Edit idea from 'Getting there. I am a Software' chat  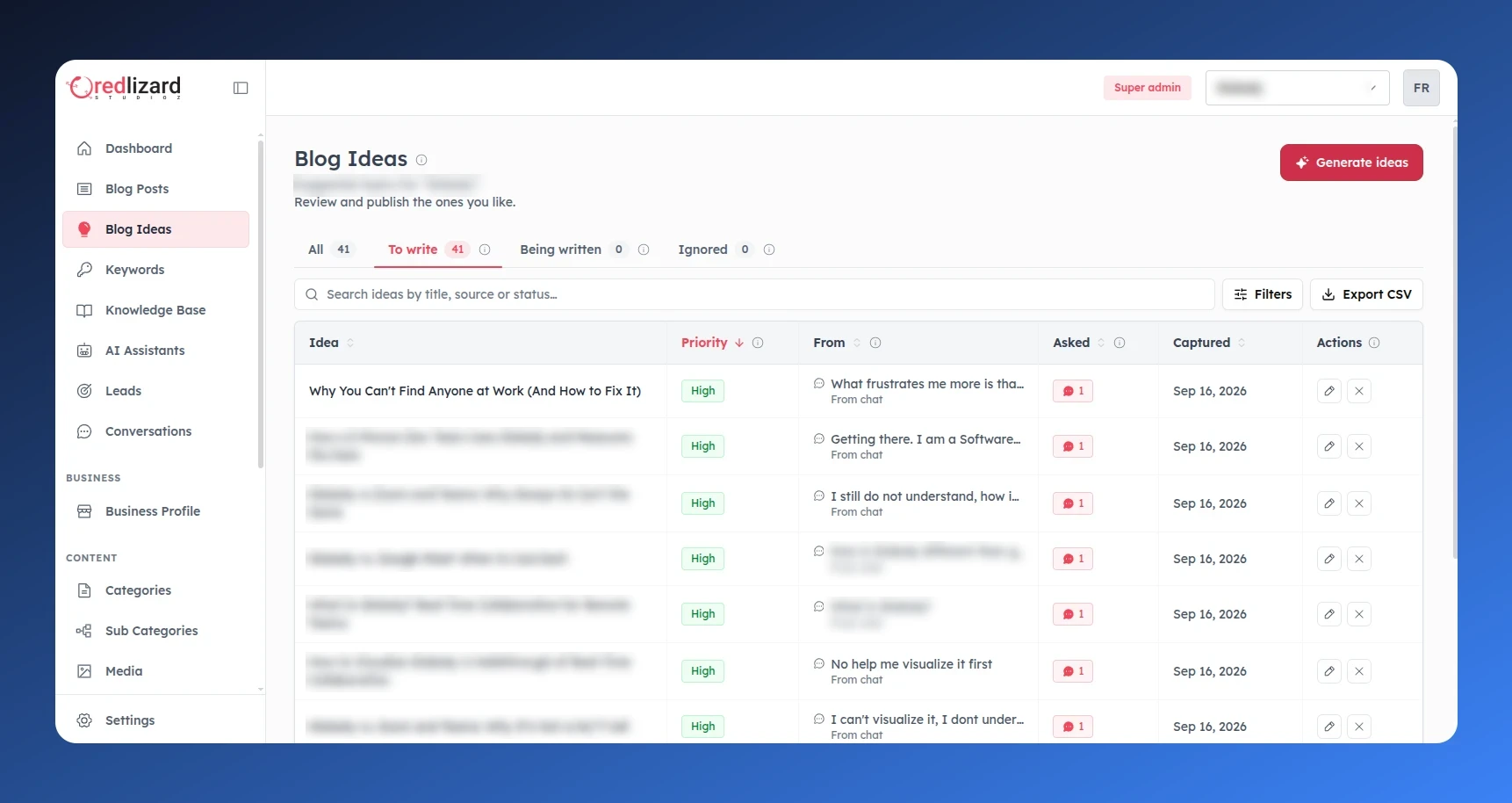tap(1329, 446)
